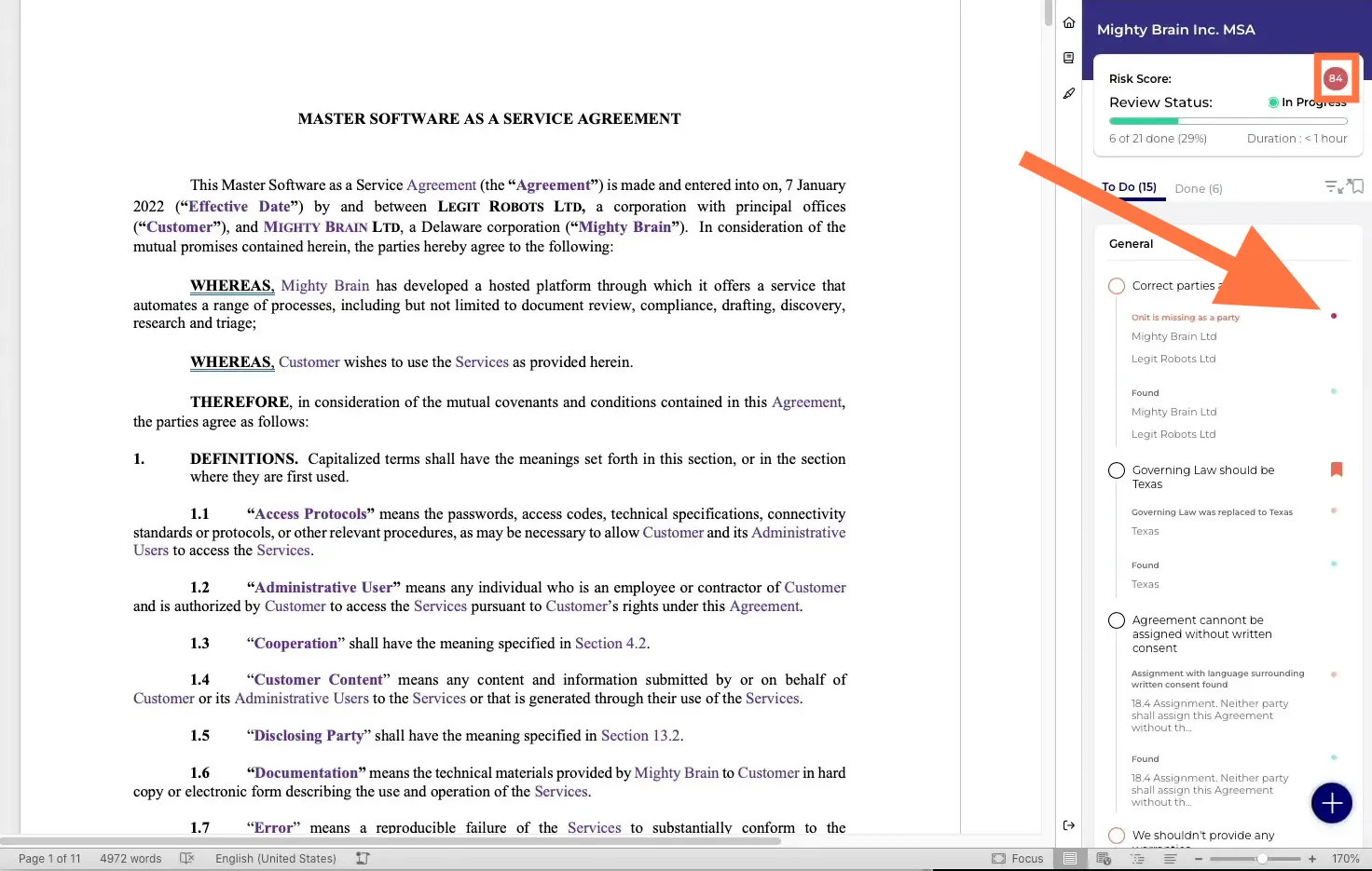
Task: Check 'Agreement cannont be assigned' circle
Action: [1117, 620]
